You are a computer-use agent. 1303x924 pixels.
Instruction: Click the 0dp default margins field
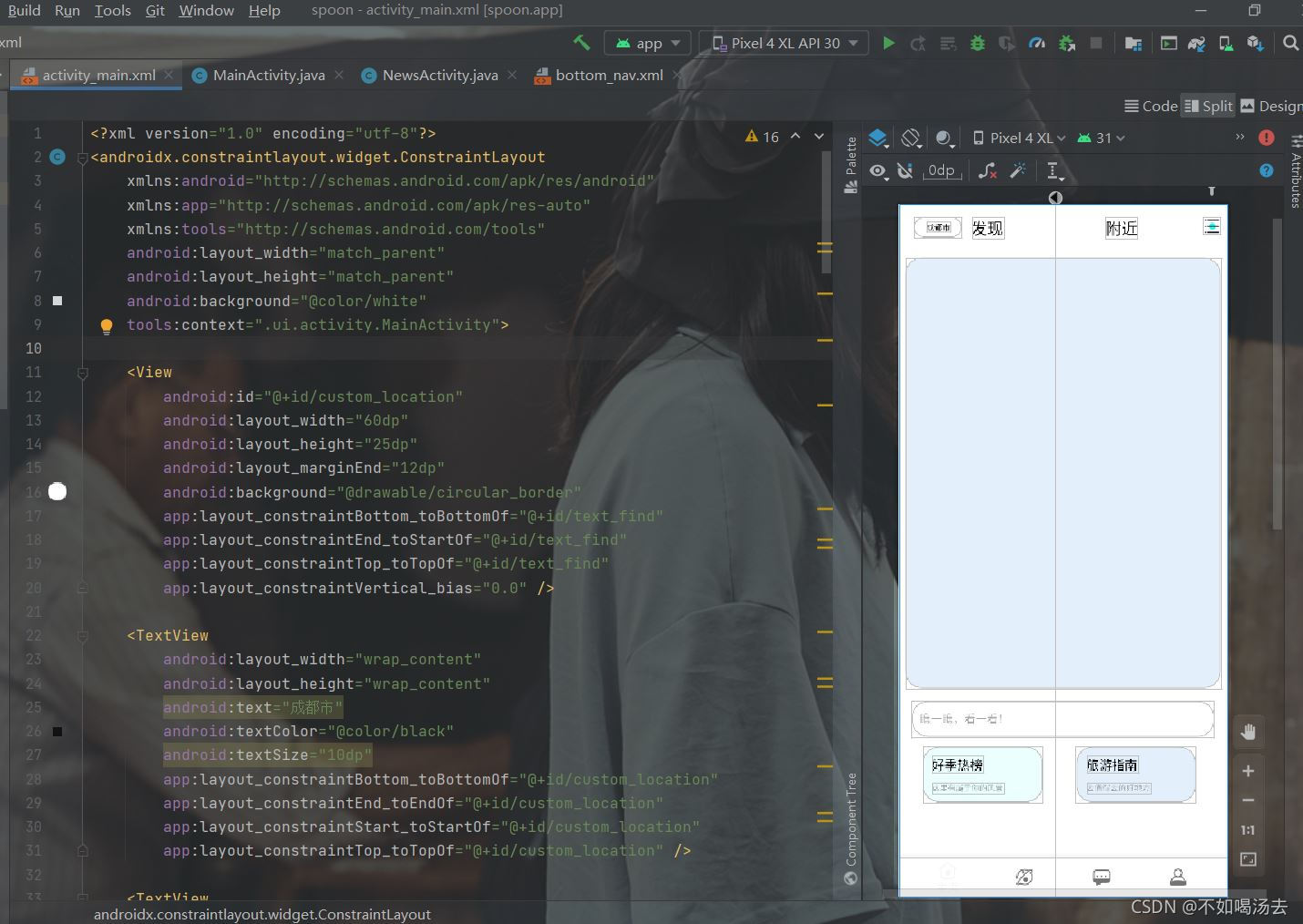click(942, 170)
